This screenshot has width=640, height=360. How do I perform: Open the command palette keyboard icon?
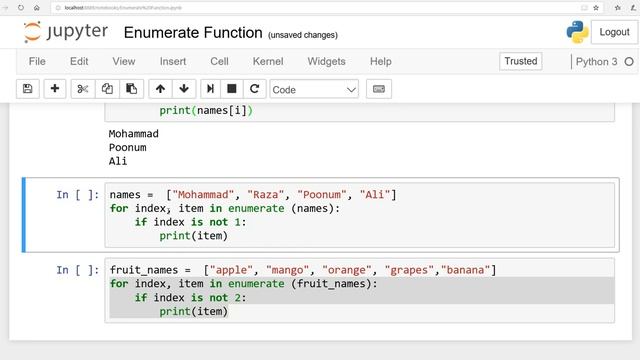pos(379,89)
